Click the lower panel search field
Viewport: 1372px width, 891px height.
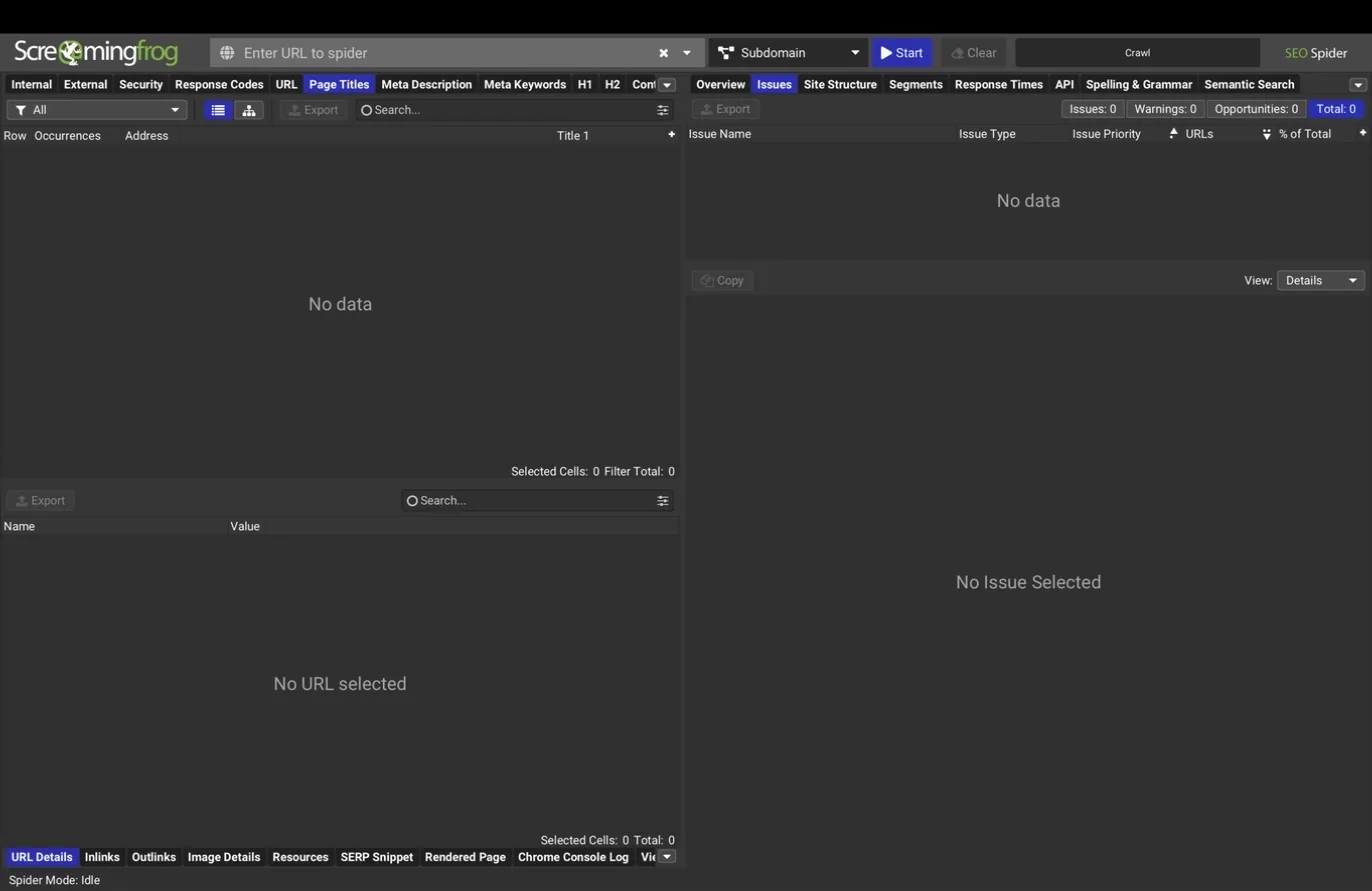point(528,500)
